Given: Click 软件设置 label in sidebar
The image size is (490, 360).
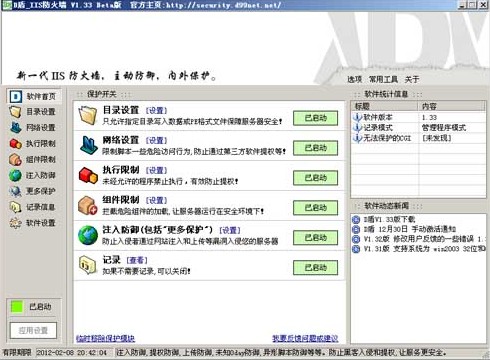Looking at the screenshot, I should pos(41,223).
